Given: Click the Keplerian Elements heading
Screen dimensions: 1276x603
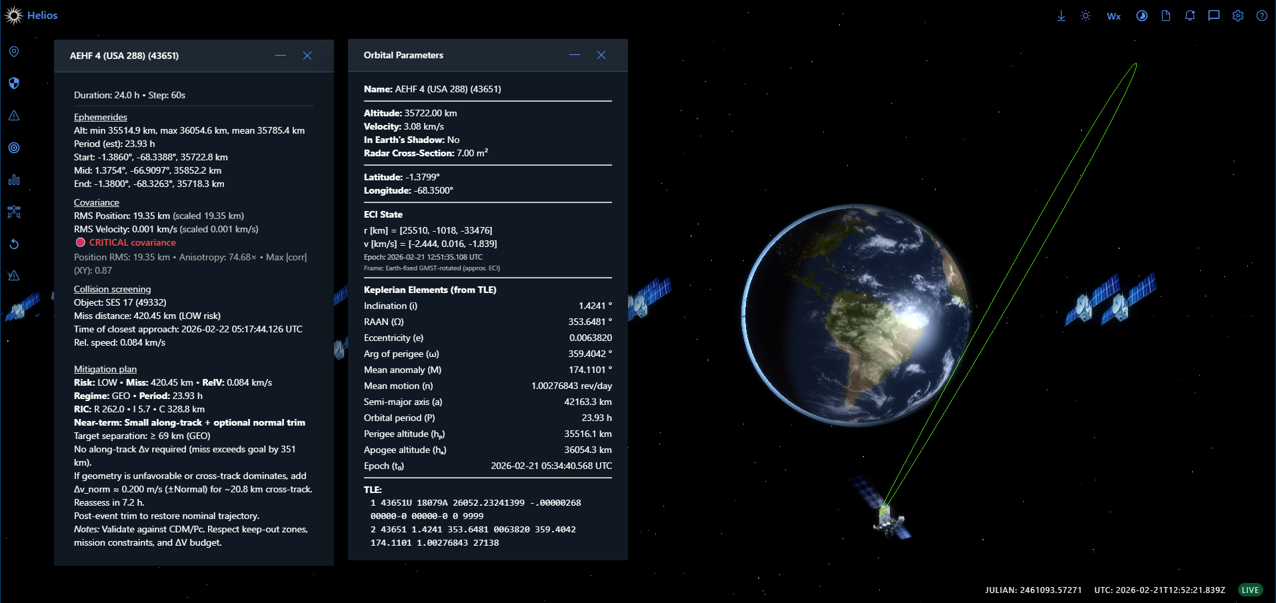Looking at the screenshot, I should pos(430,290).
